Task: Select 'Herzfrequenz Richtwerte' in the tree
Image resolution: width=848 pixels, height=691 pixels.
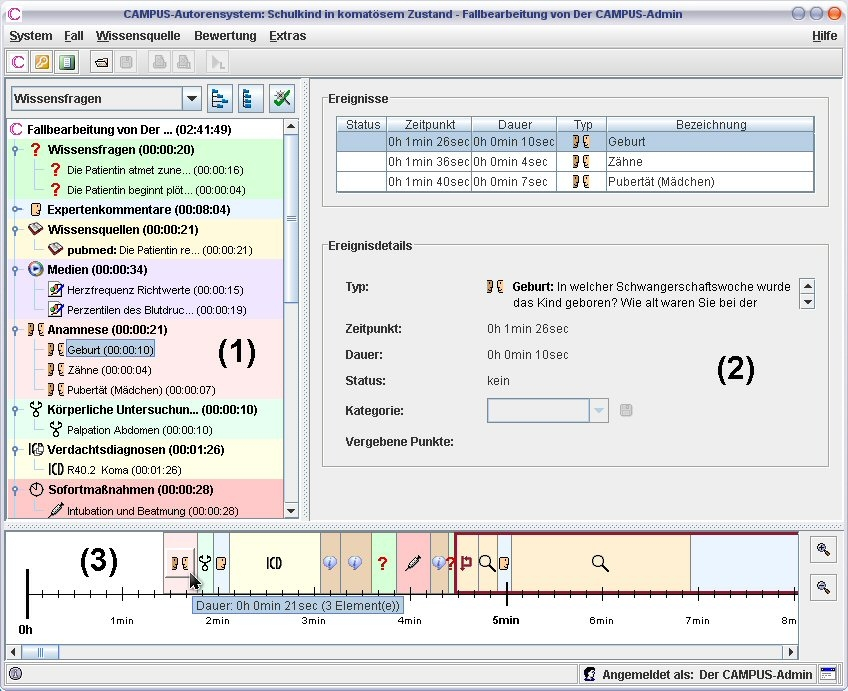Action: tap(155, 290)
